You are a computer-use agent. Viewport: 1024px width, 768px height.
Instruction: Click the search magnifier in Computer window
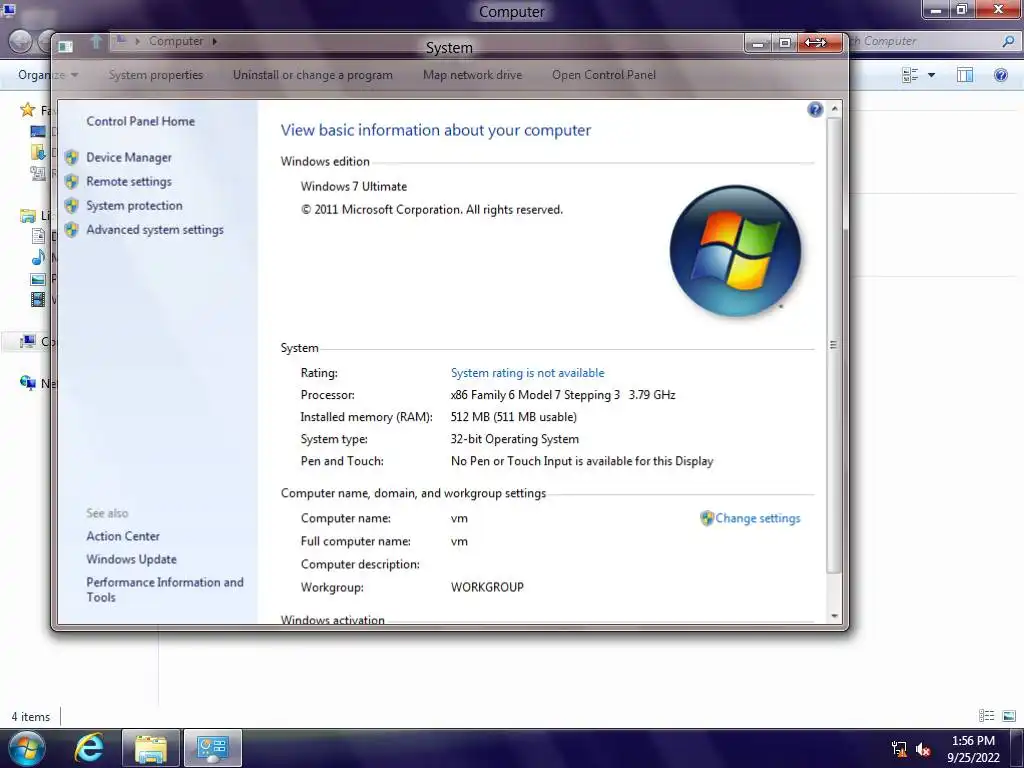[x=1008, y=41]
